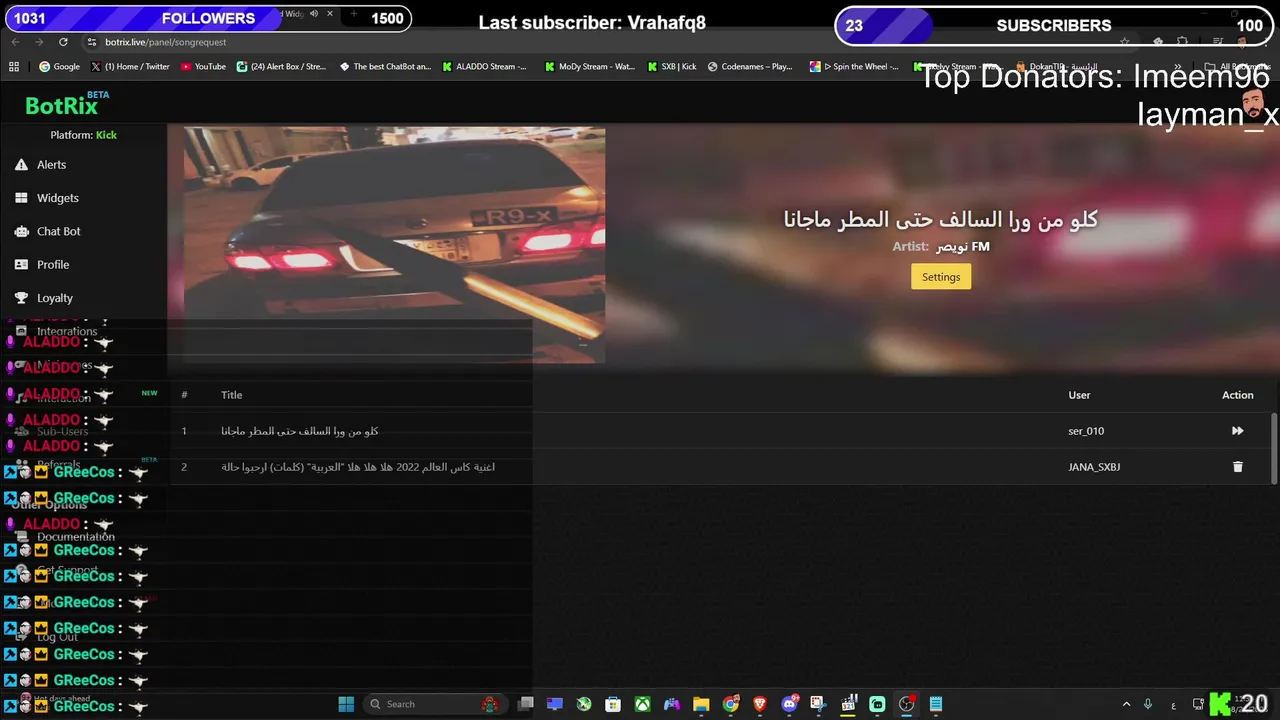Screen dimensions: 1280x720
Task: Open the Alert Box / Stre... bookmark
Action: [x=281, y=67]
